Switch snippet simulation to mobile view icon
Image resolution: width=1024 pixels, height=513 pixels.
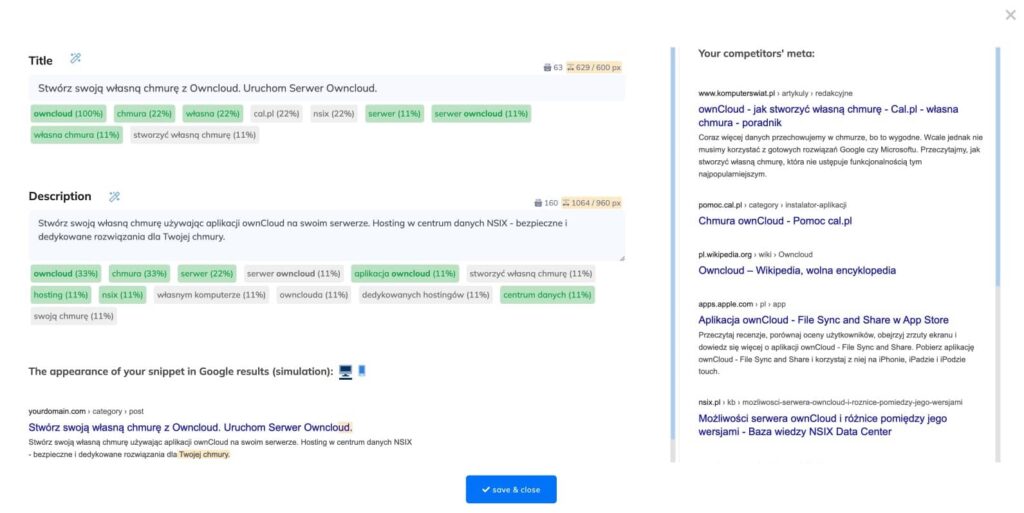[362, 371]
